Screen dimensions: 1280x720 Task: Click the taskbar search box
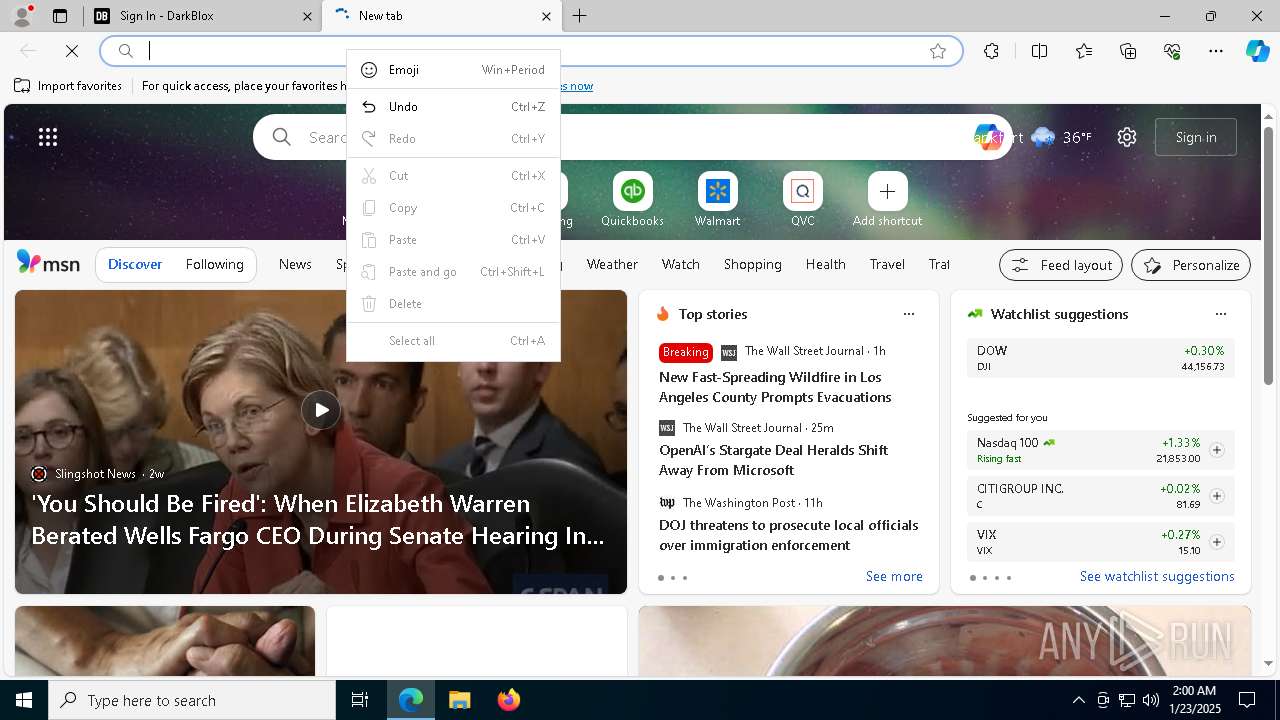(x=192, y=700)
